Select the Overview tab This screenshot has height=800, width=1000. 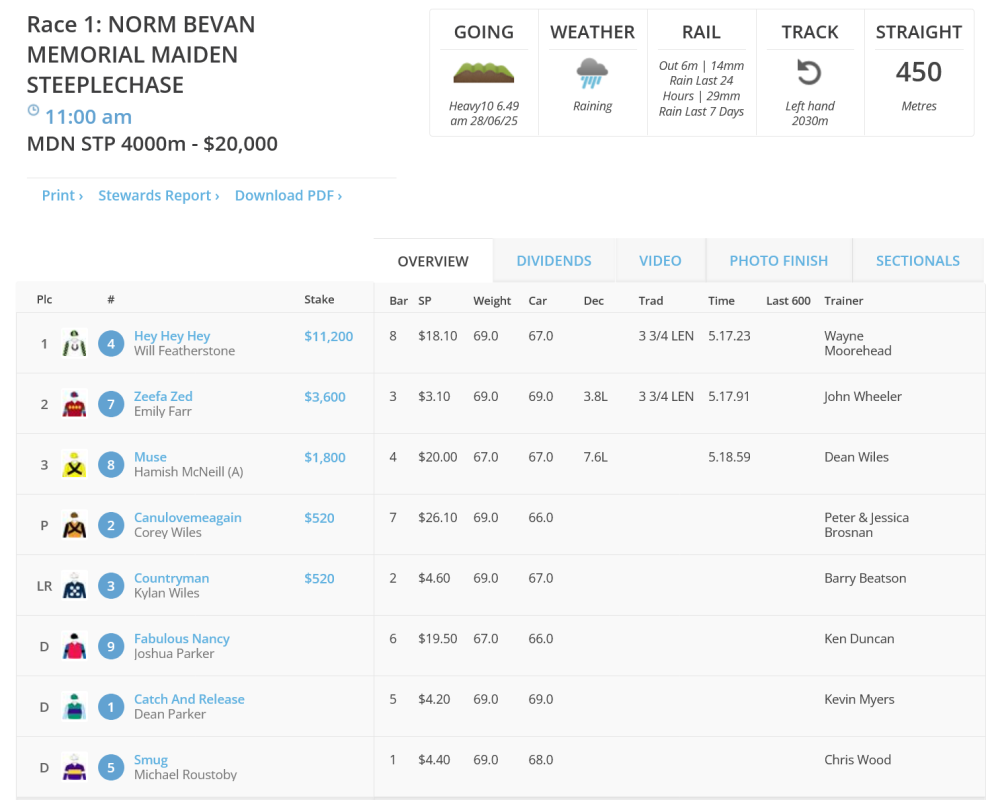point(432,260)
